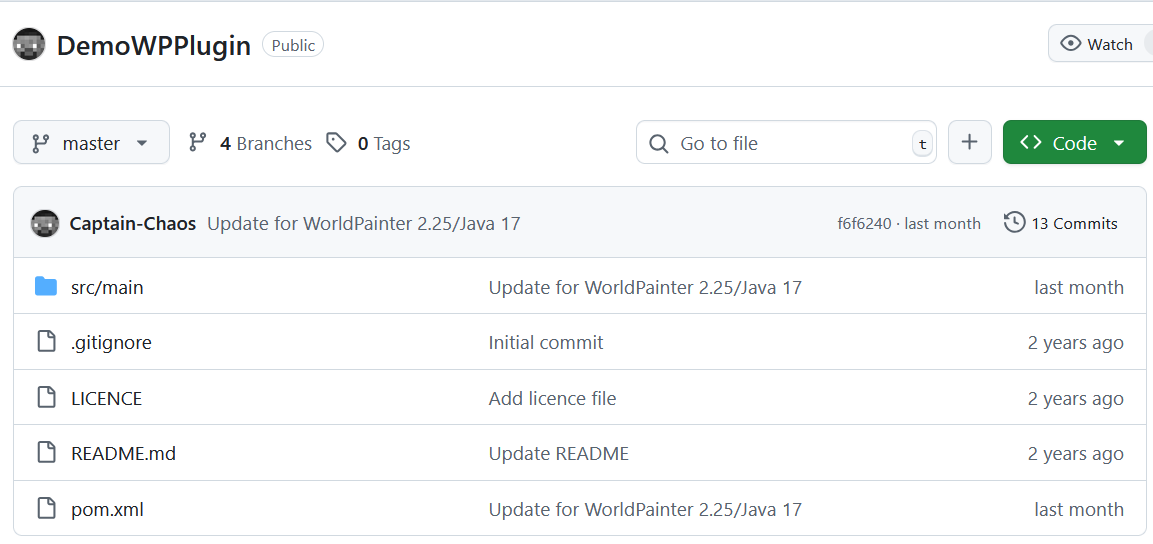
Task: Click the Captain-Chaos commit author avatar
Action: pos(45,223)
